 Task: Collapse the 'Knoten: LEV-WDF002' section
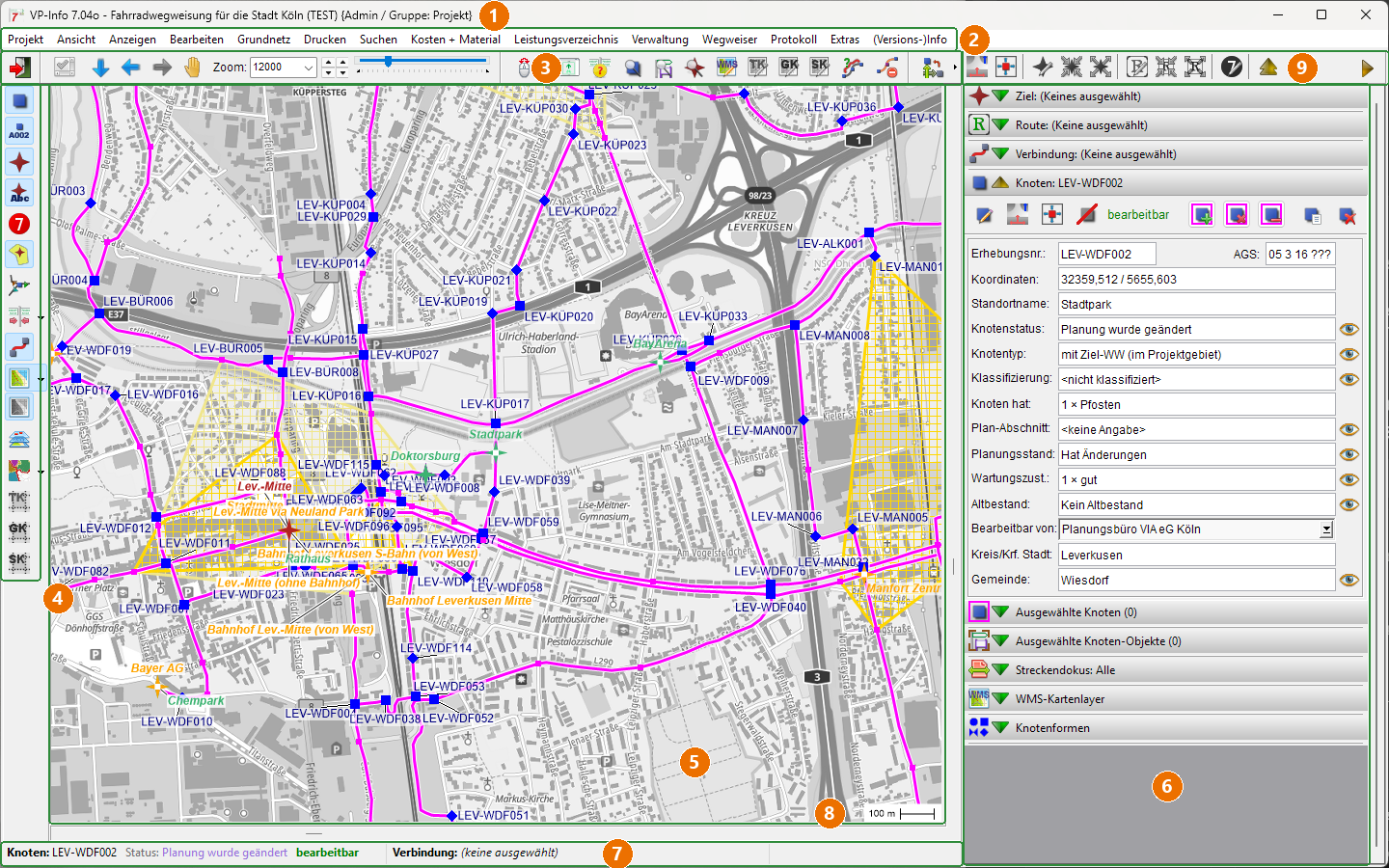[x=1000, y=183]
